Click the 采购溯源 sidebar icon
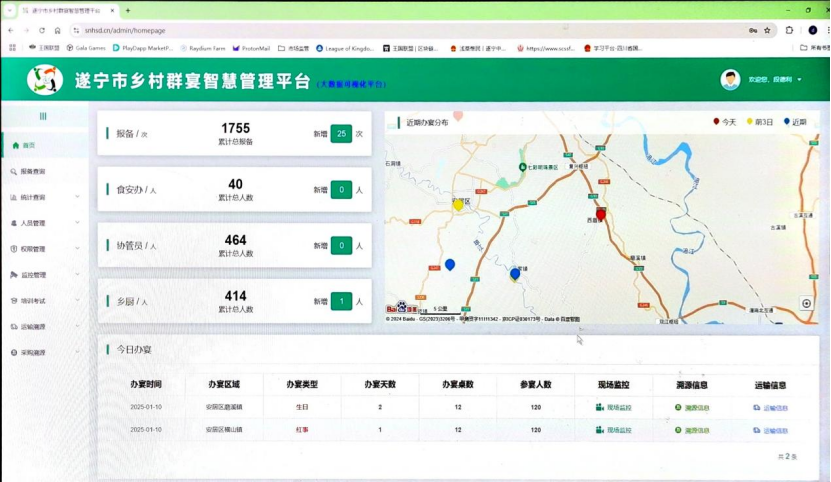Image resolution: width=831 pixels, height=482 pixels. 14,353
